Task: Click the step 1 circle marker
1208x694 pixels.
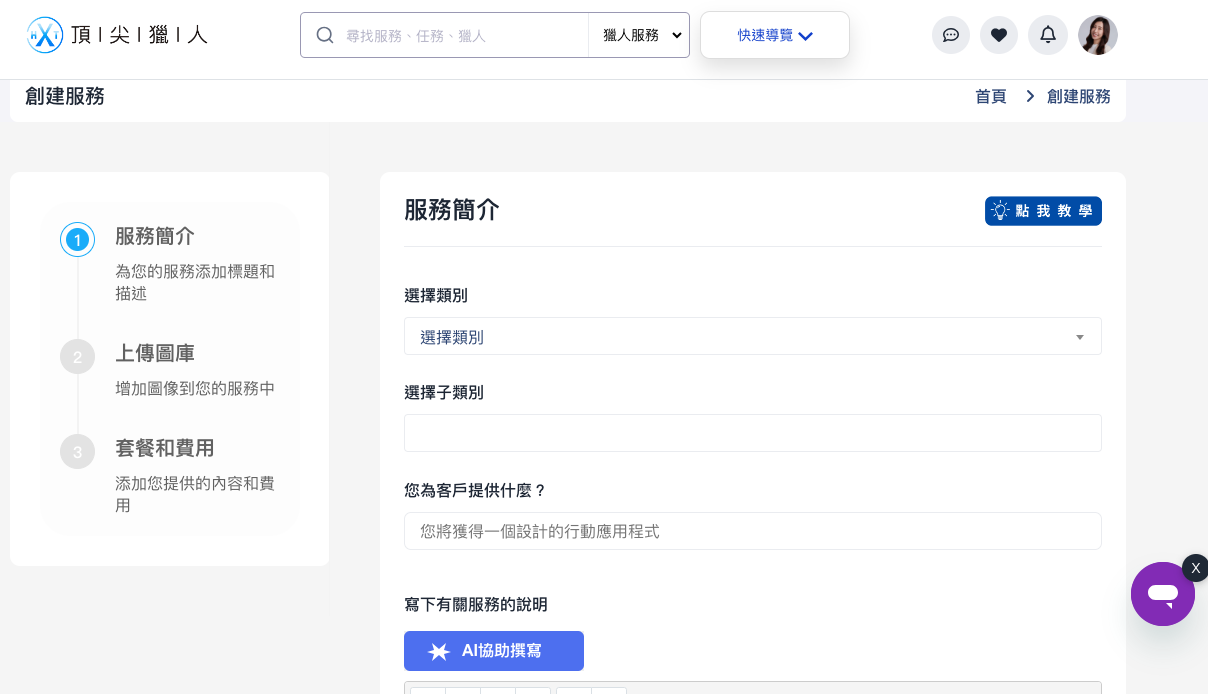Action: point(77,240)
